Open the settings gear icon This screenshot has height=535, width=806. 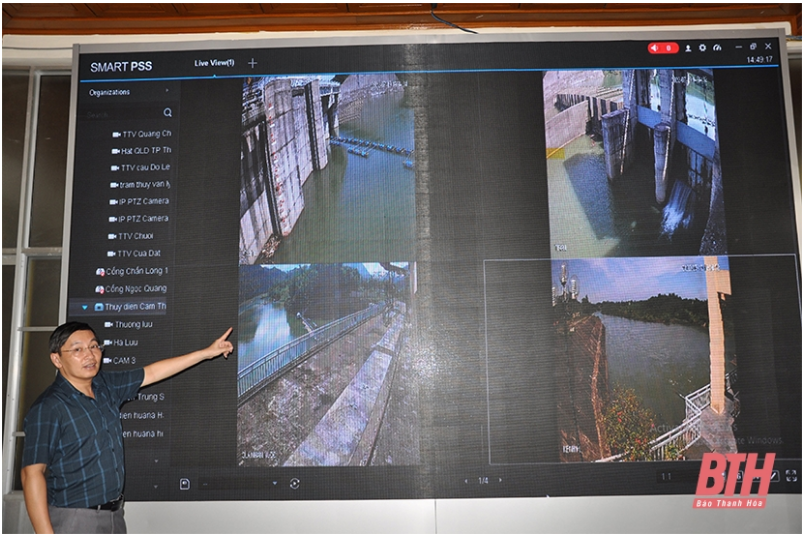point(703,48)
